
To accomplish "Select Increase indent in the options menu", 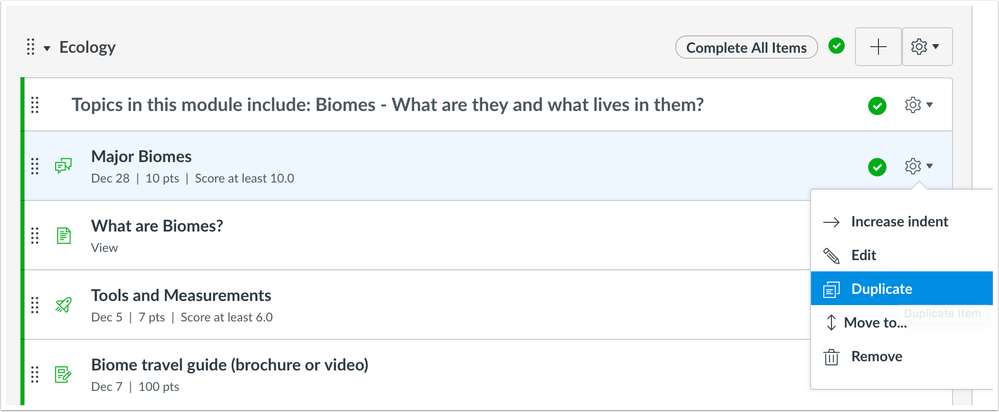I will pyautogui.click(x=899, y=221).
